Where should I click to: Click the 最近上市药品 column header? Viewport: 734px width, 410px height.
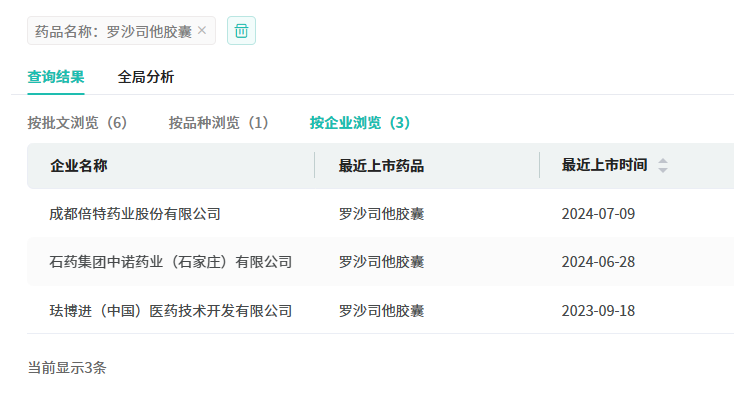[381, 166]
